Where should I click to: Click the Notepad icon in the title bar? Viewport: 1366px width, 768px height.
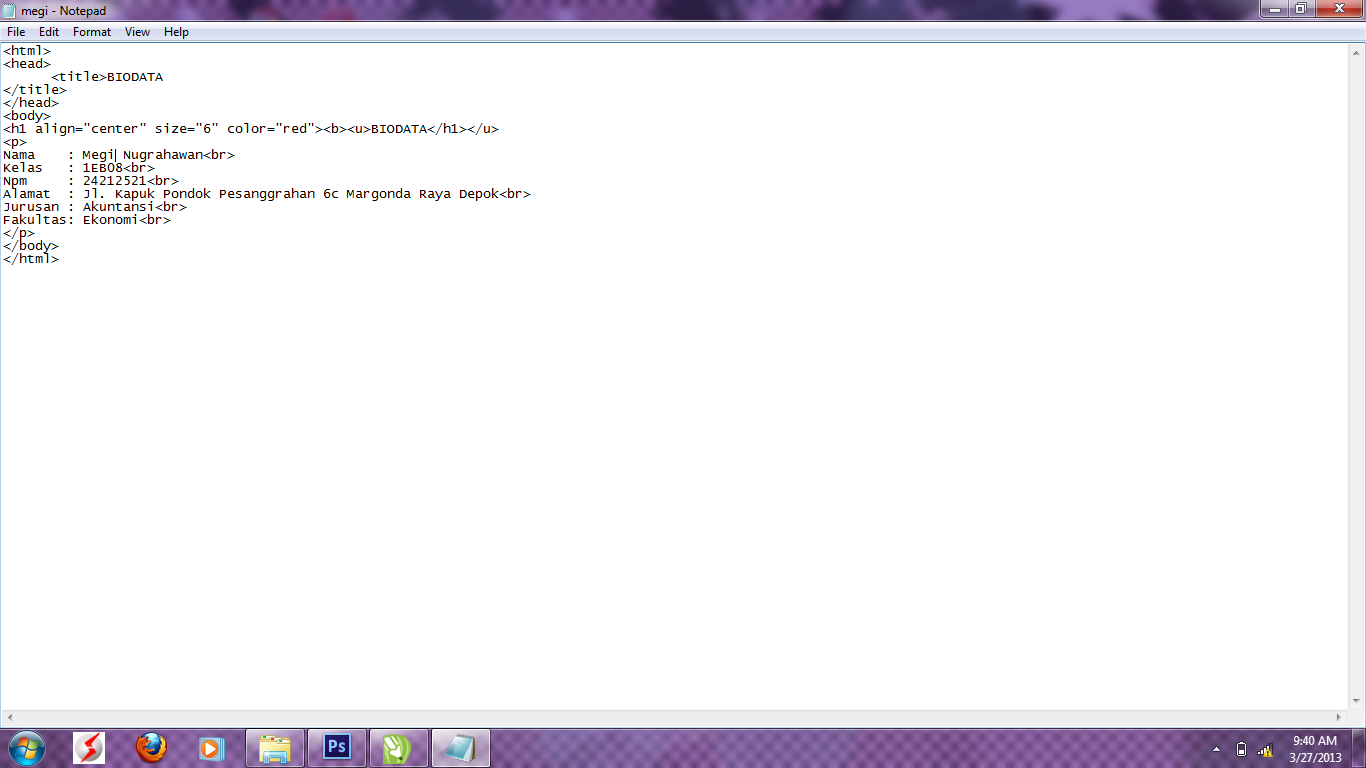[x=9, y=9]
